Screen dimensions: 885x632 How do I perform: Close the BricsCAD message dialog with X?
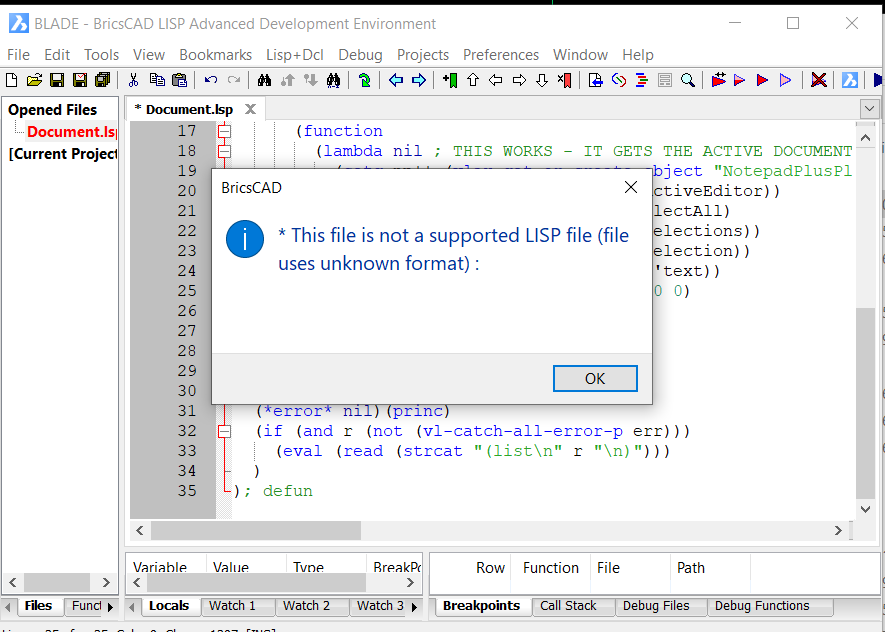pyautogui.click(x=631, y=187)
